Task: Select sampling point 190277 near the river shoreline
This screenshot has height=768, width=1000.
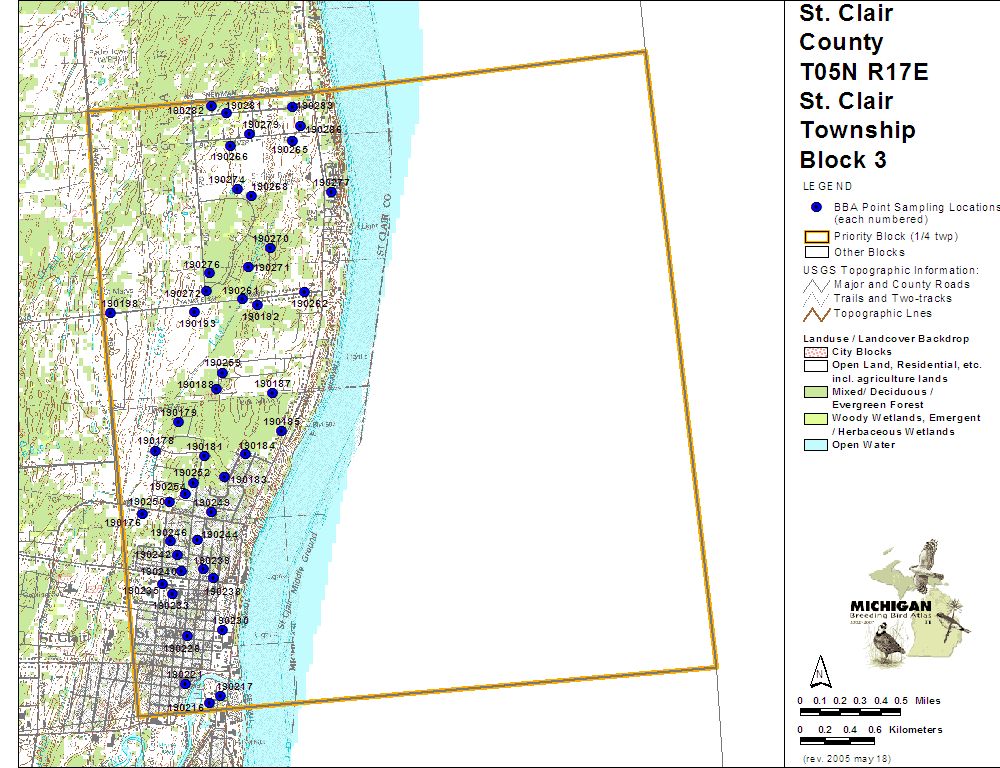Action: coord(331,192)
